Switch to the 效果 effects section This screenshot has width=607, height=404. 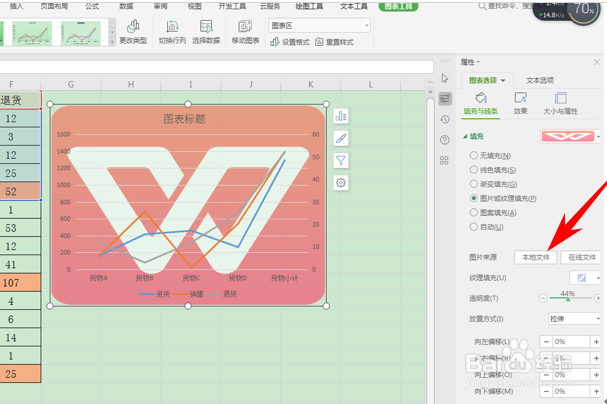[521, 104]
